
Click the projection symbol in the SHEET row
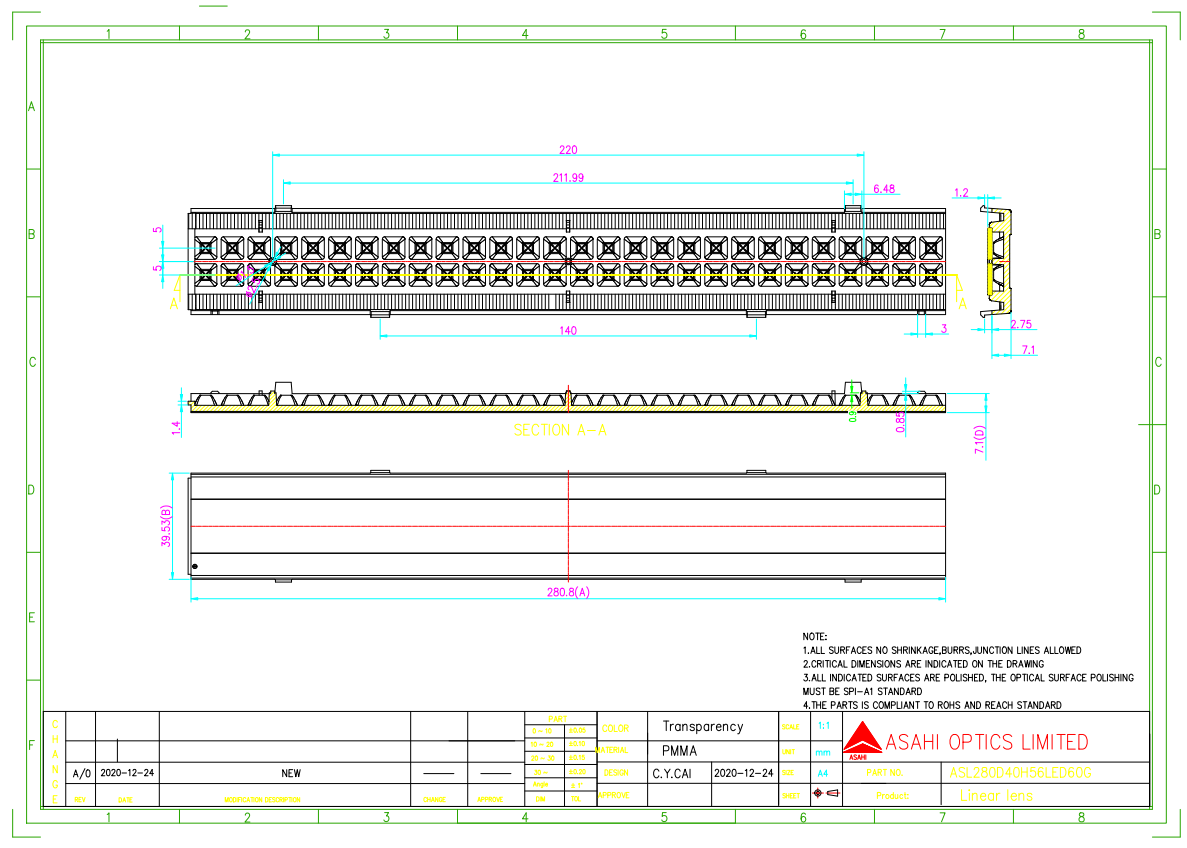(826, 793)
